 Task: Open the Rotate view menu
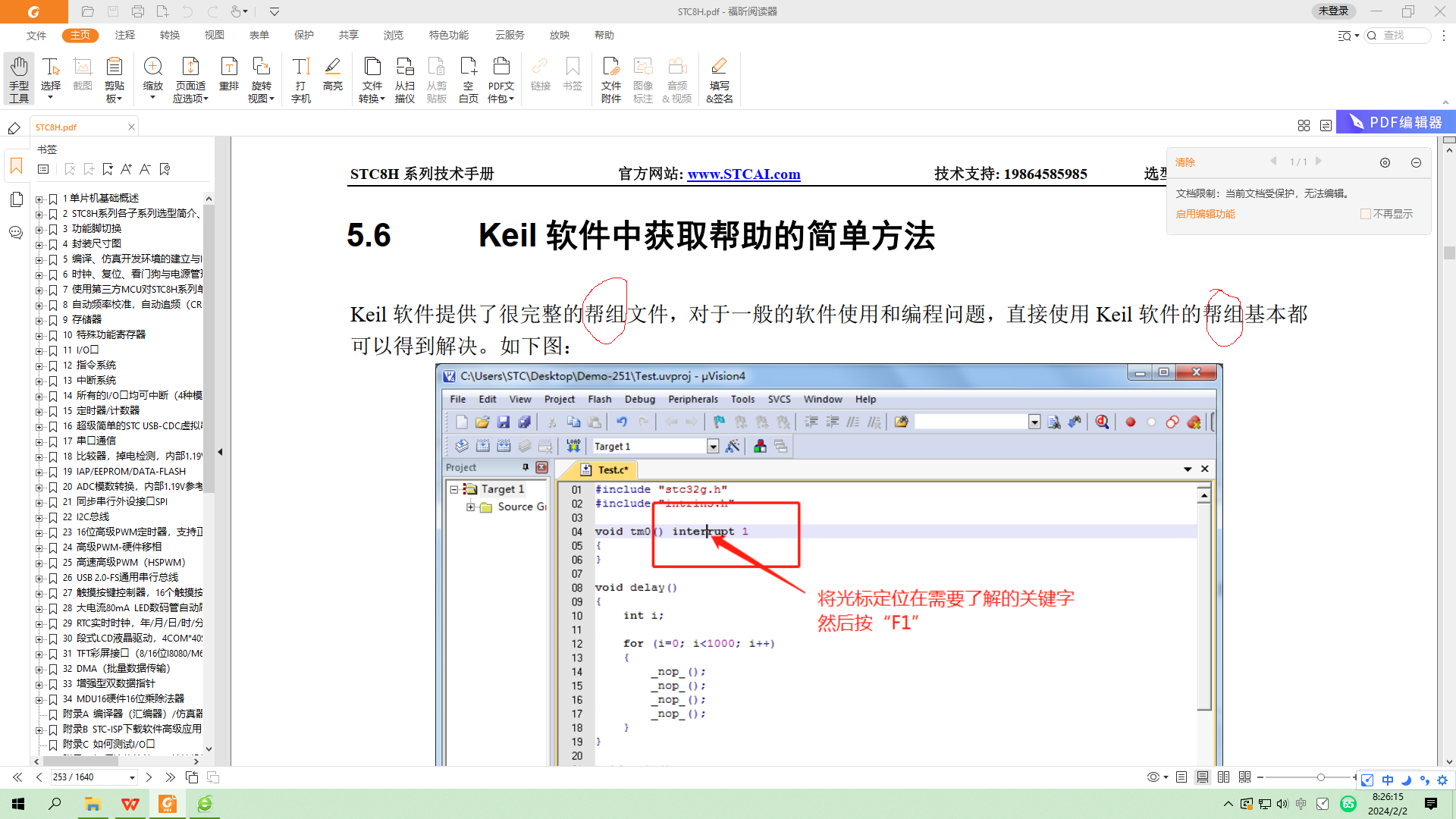click(x=261, y=79)
